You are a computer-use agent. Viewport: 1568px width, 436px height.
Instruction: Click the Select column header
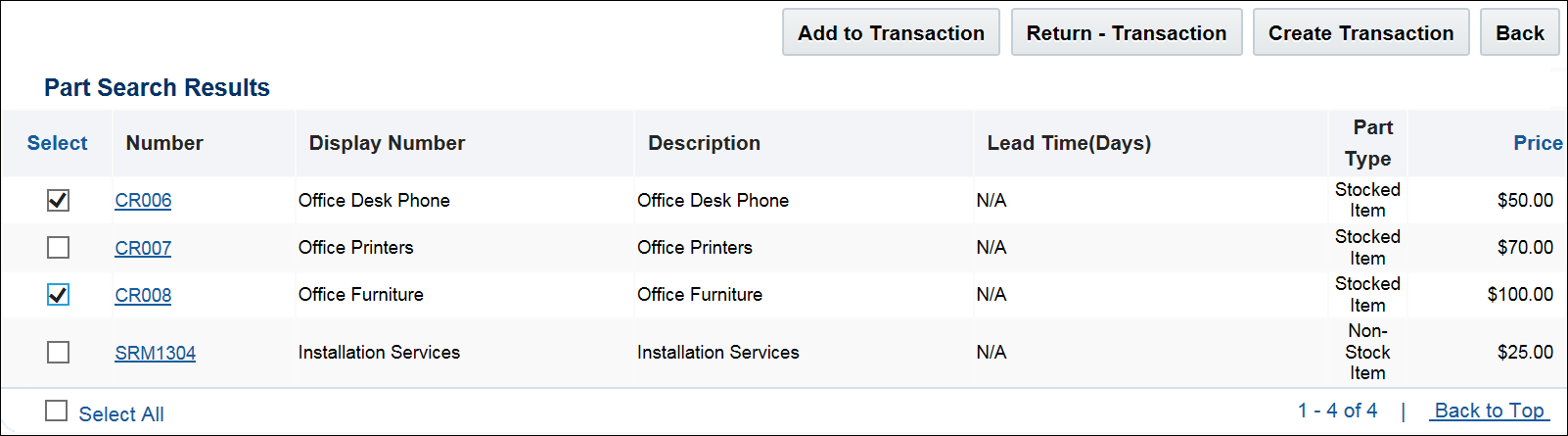click(x=57, y=143)
